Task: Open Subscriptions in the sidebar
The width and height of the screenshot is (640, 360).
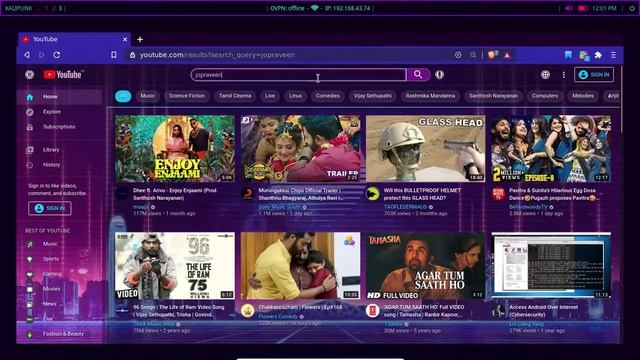Action: (60, 127)
